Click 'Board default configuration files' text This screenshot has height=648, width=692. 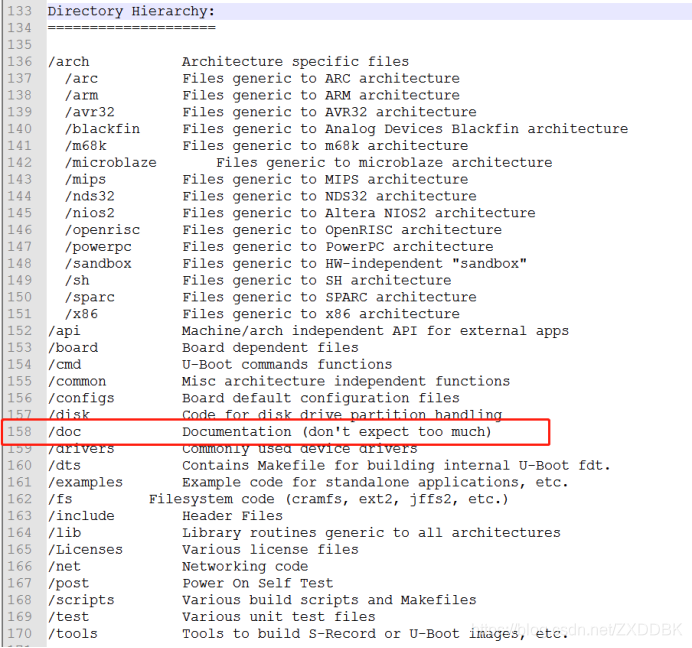coord(321,398)
